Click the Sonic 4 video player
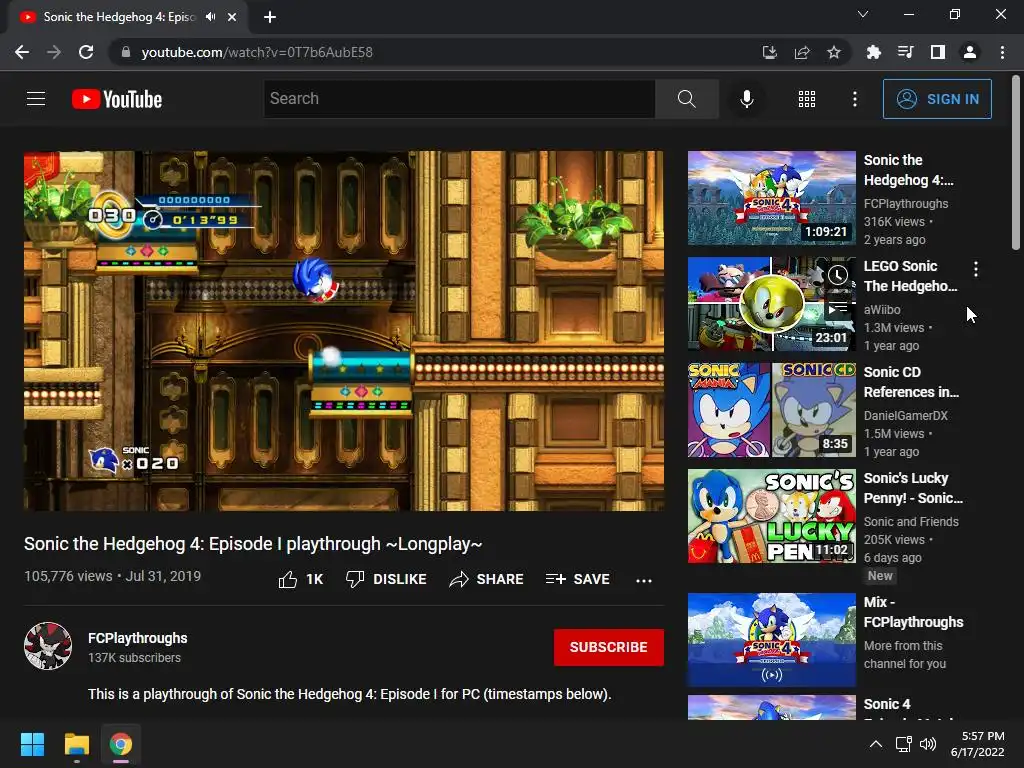Screen dimensions: 1024x768 tap(344, 330)
